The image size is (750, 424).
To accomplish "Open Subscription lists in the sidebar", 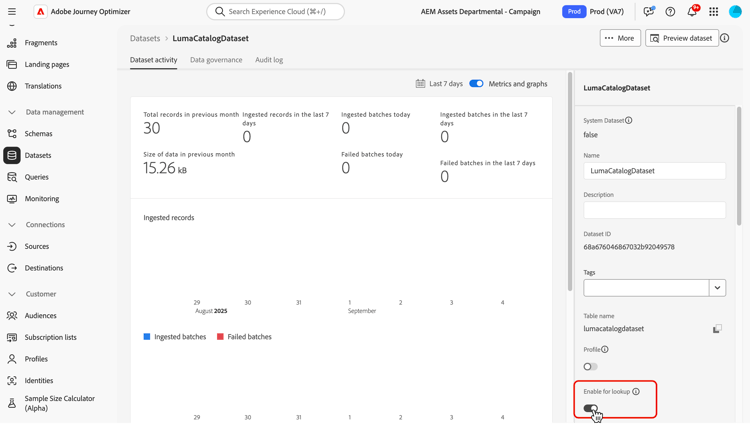I will tap(51, 337).
